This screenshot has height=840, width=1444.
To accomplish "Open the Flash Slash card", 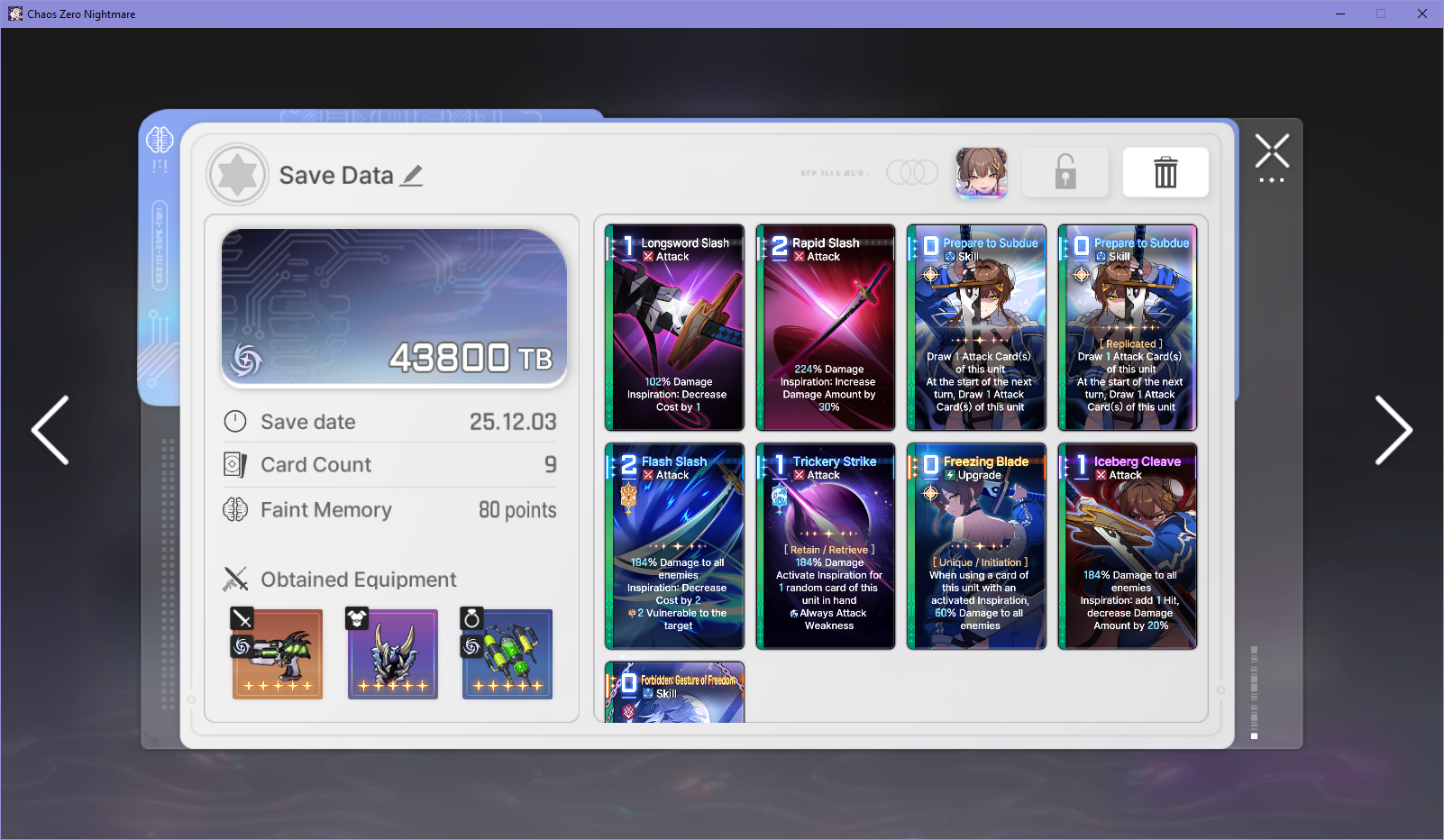I will pyautogui.click(x=674, y=546).
